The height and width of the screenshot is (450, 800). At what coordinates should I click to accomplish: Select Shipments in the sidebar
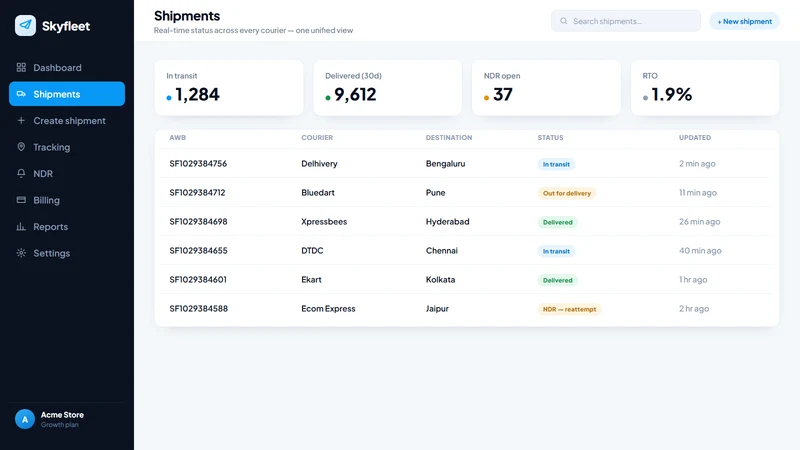pyautogui.click(x=67, y=94)
